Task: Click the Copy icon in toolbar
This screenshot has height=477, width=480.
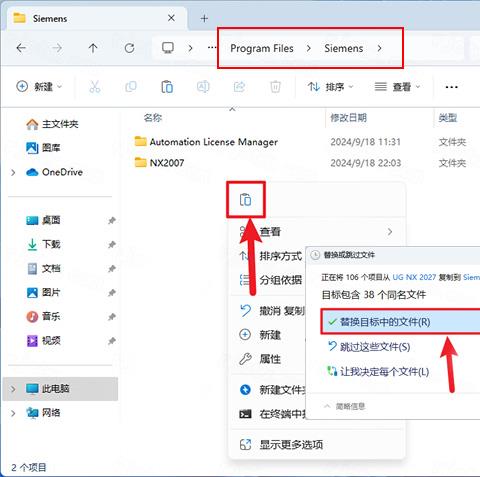Action: coord(131,87)
